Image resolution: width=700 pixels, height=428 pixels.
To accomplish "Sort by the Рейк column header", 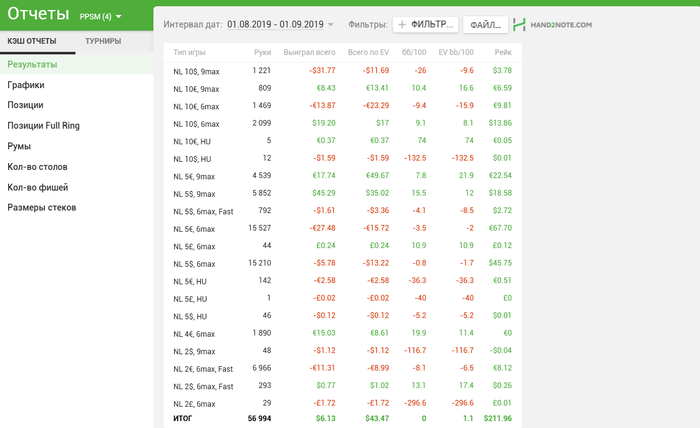I will point(503,52).
